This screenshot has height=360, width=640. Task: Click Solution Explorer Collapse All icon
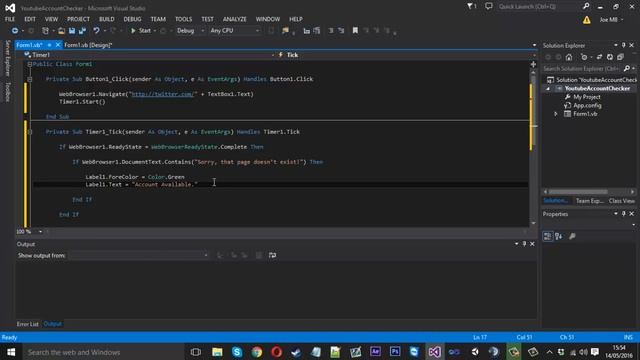(620, 57)
